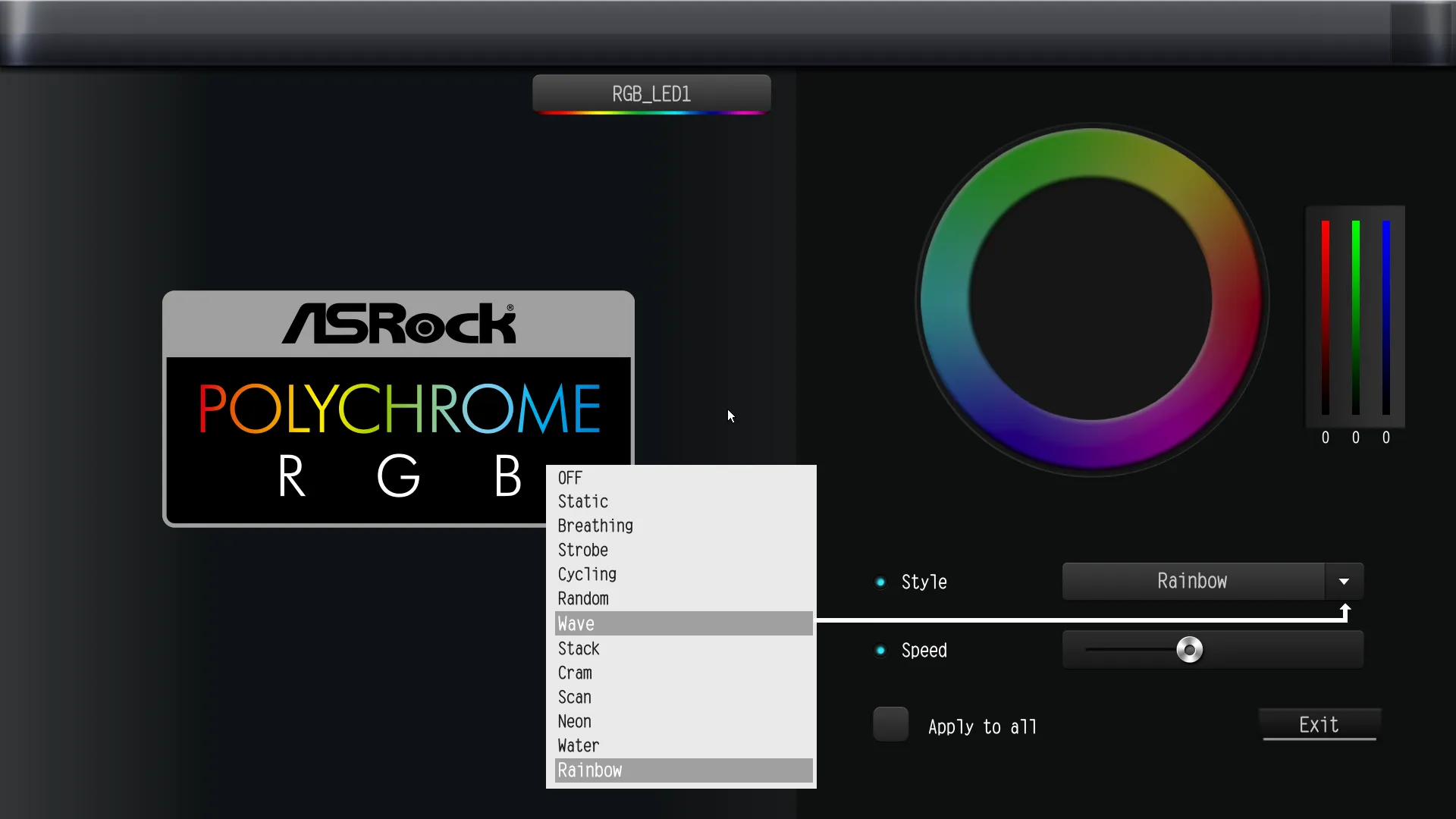Pick the Cram lighting style

tap(683, 673)
